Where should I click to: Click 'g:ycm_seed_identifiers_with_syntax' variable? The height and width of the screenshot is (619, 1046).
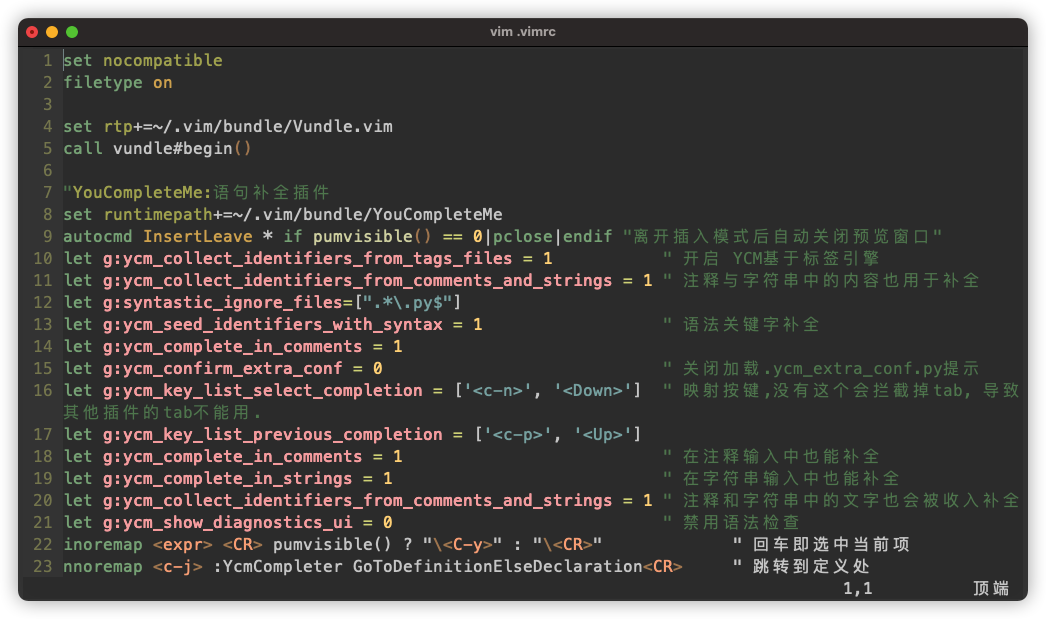273,324
